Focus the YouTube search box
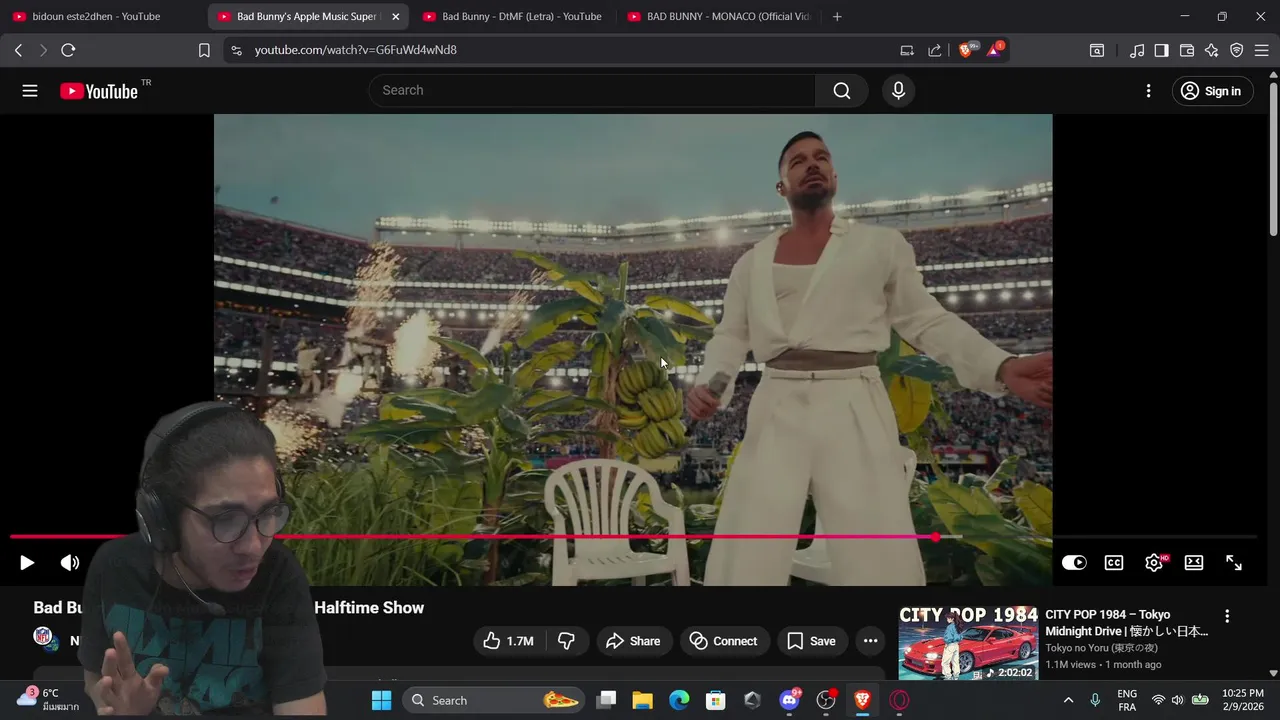The image size is (1280, 720). click(592, 91)
